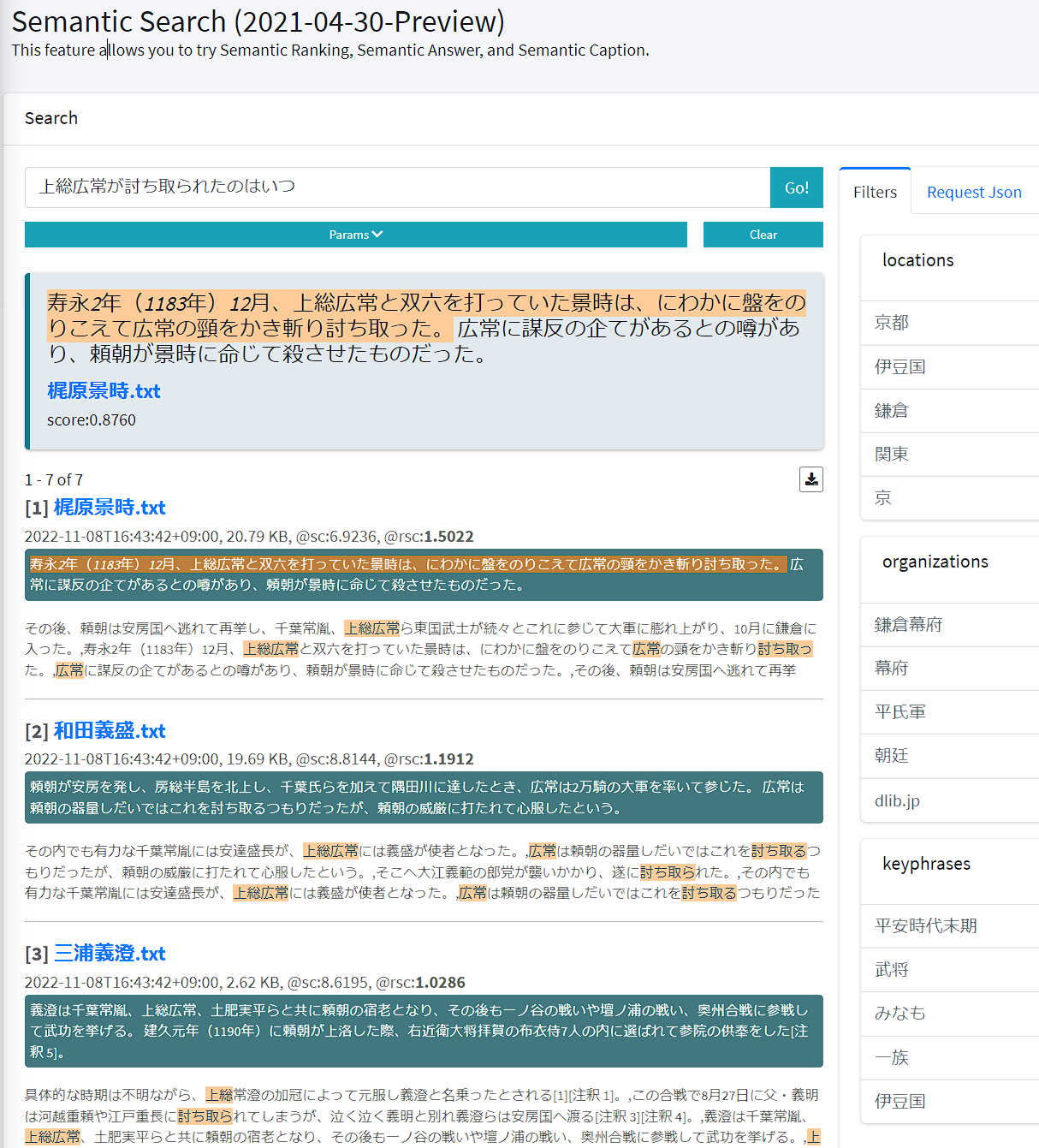Open result [2] 和田義盛.txt link
Screen dimensions: 1039x1148
coord(110,731)
